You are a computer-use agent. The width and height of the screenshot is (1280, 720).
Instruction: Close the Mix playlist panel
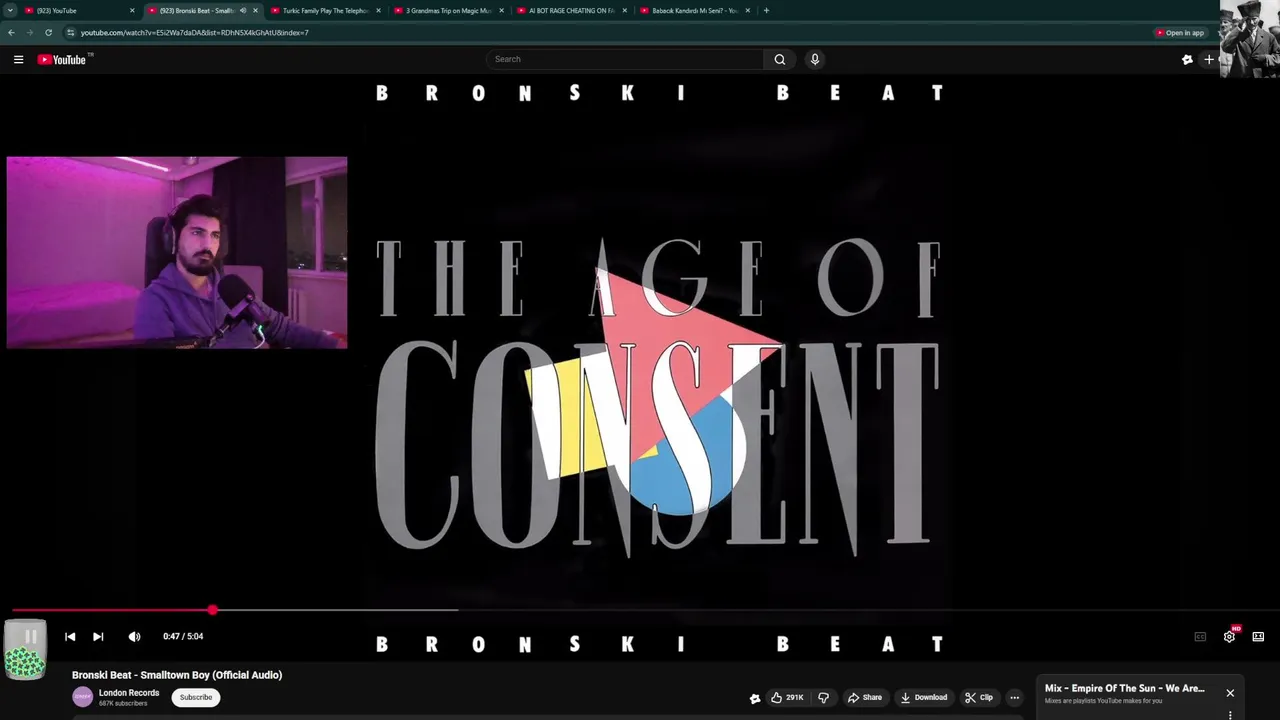[x=1230, y=693]
